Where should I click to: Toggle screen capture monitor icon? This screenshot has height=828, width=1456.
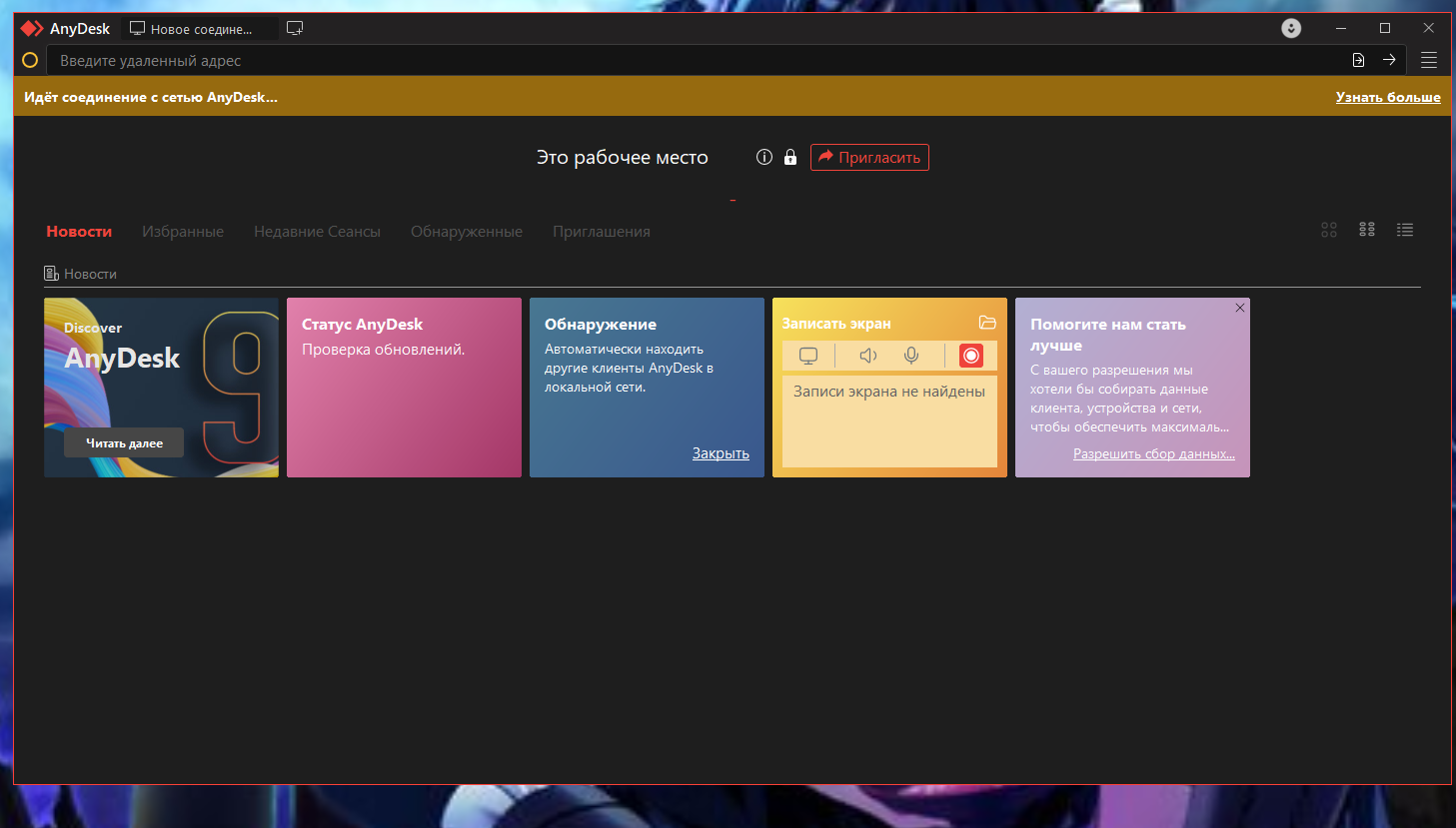click(x=808, y=356)
